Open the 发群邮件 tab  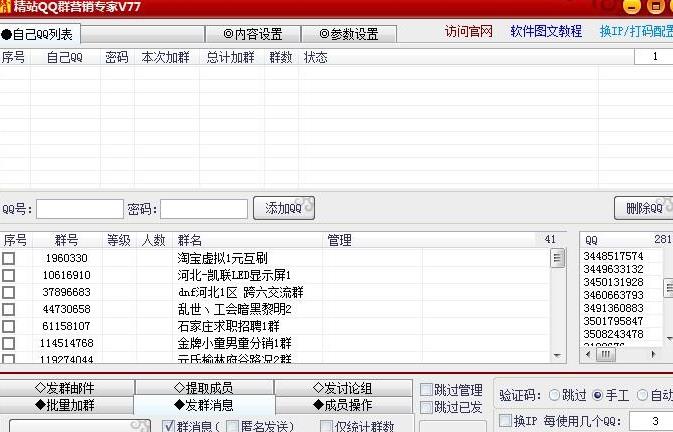67,388
